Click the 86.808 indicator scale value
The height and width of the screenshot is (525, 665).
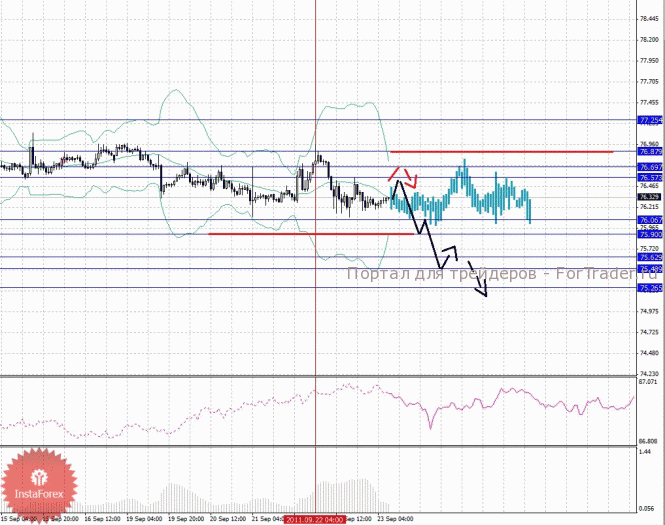(x=648, y=441)
